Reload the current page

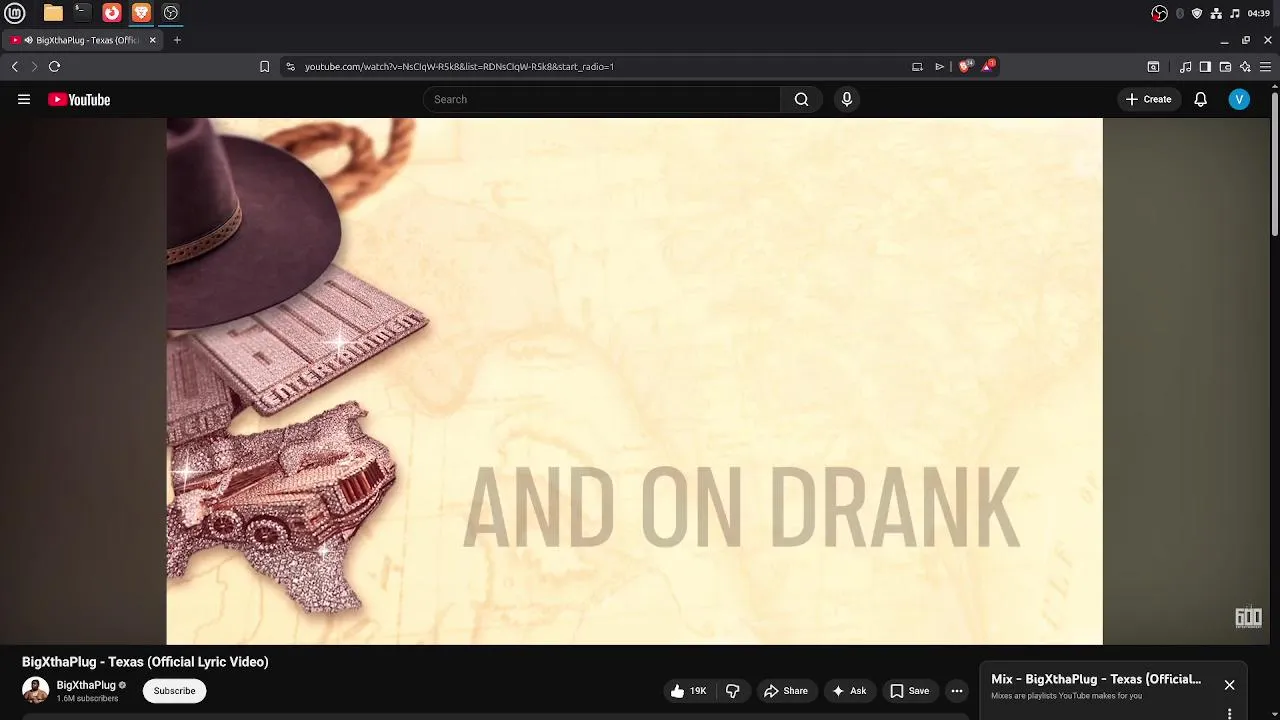point(54,66)
